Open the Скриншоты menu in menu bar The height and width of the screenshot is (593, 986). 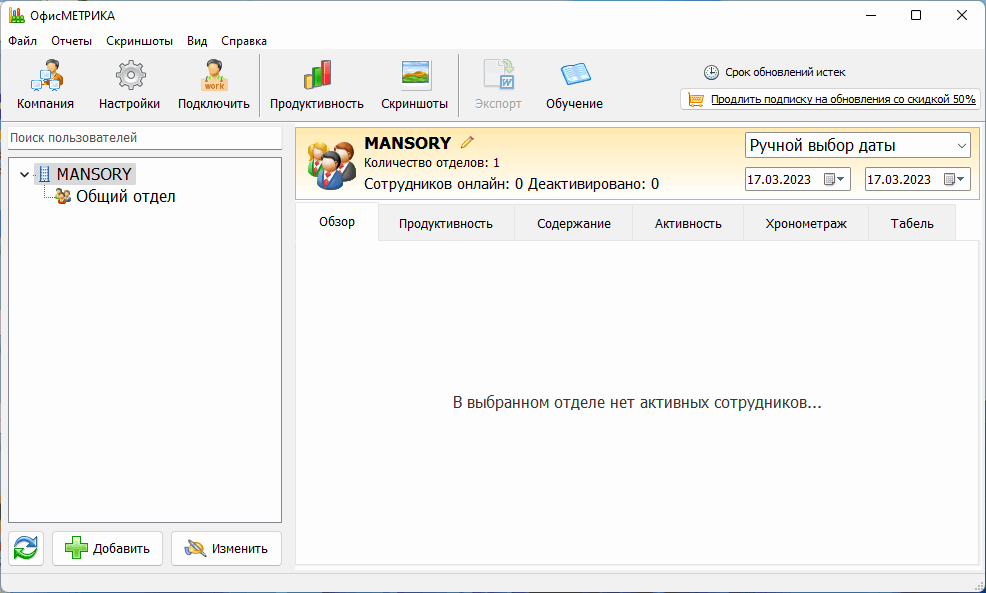[140, 41]
